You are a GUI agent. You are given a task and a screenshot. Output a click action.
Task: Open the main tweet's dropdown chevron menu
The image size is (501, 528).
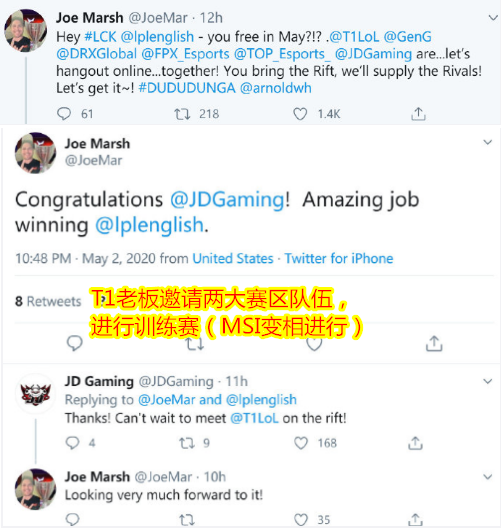point(488,142)
